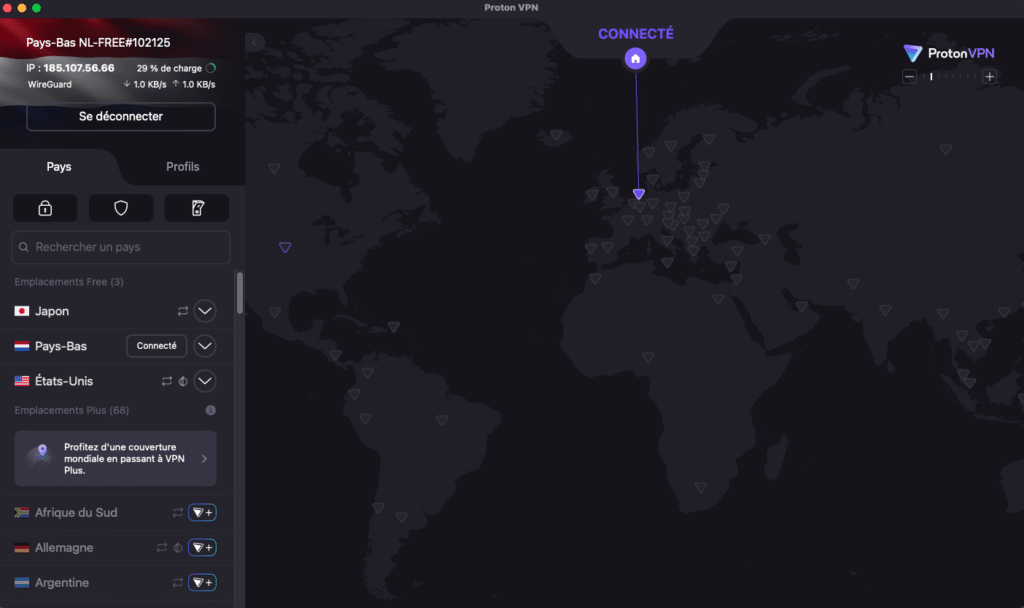Click Tor icon for Allemagne
The height and width of the screenshot is (608, 1024).
(178, 547)
